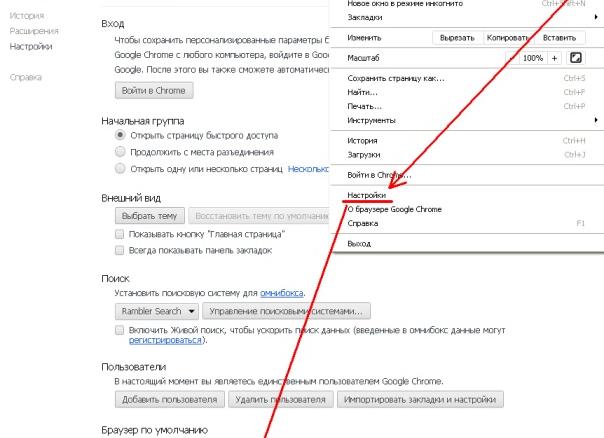Click 'Управление поисковыми системами...' button

pos(286,311)
